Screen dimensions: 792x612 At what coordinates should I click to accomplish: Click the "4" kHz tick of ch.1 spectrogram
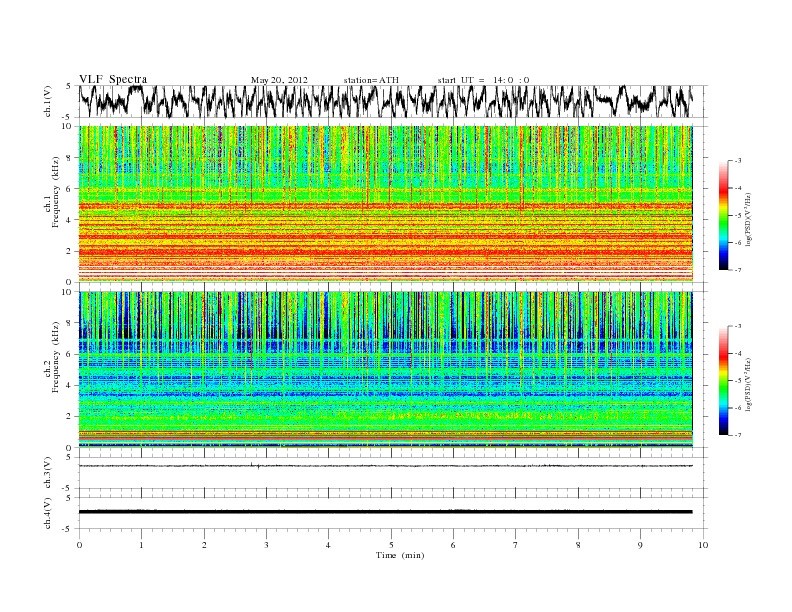(70, 220)
